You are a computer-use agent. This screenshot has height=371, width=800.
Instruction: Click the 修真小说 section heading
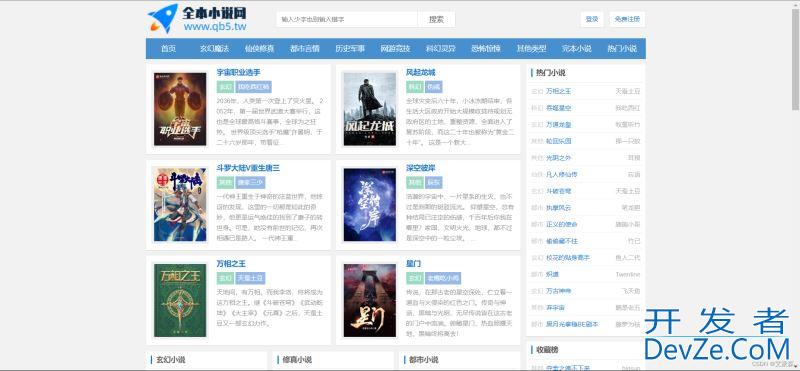297,360
